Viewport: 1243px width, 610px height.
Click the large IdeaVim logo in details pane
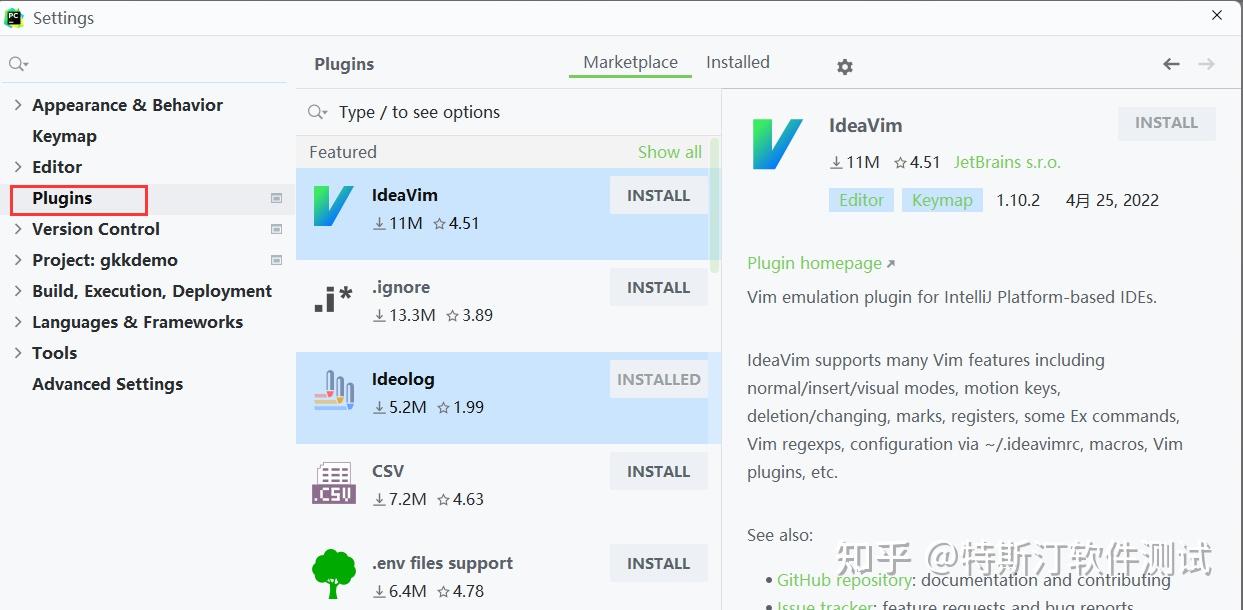(x=777, y=143)
